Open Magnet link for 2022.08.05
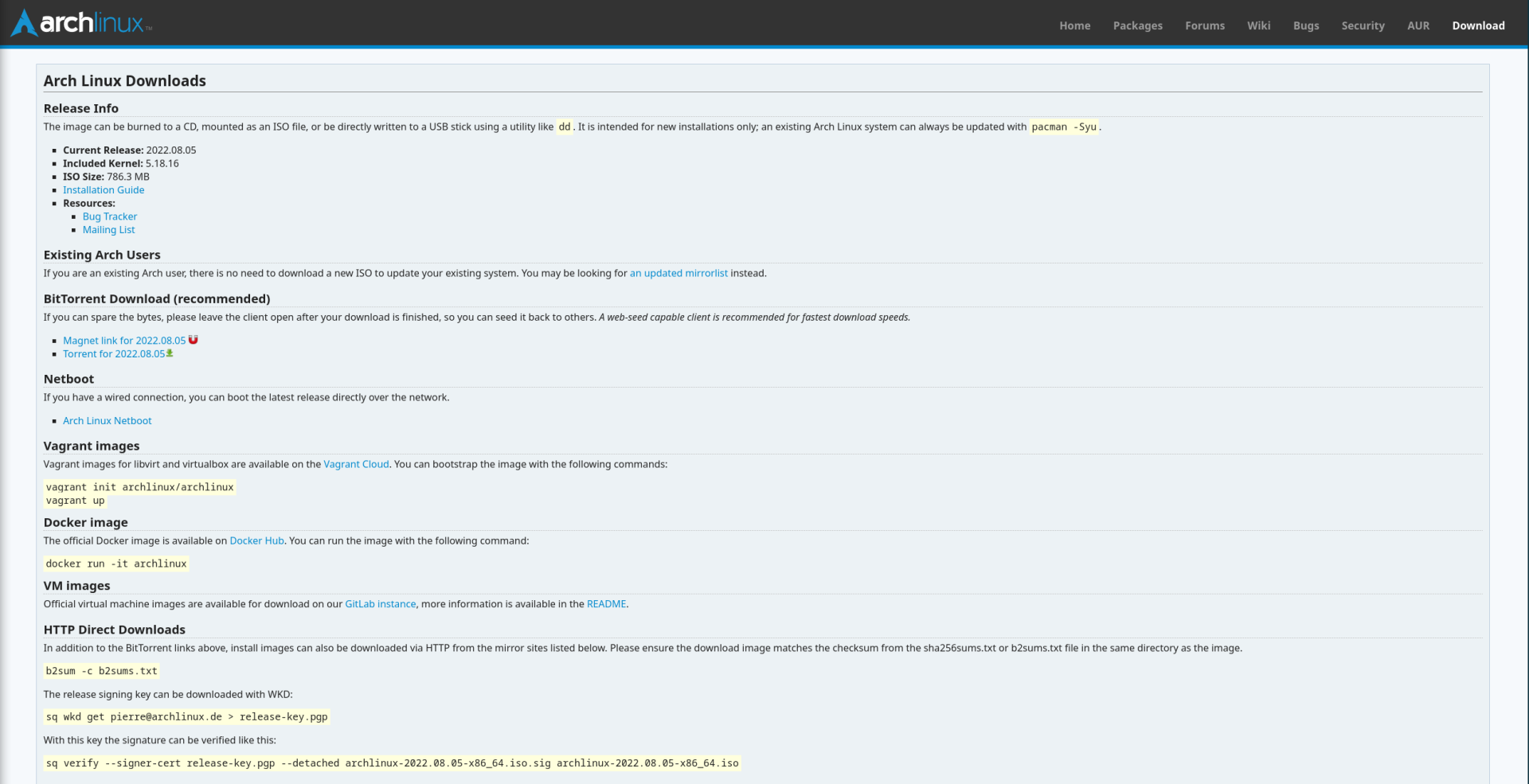 [x=124, y=341]
